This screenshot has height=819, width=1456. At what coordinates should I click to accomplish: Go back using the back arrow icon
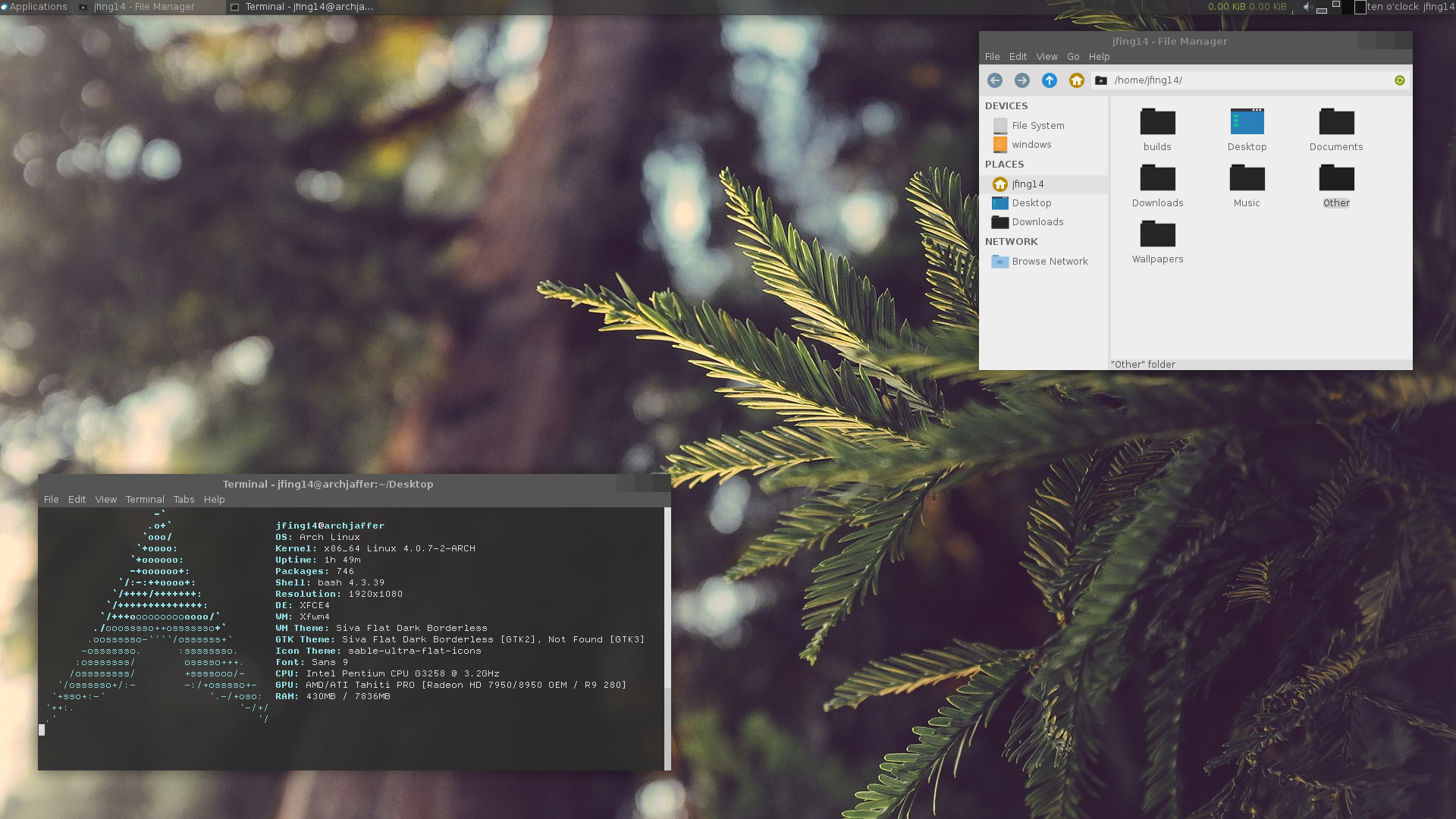tap(995, 80)
